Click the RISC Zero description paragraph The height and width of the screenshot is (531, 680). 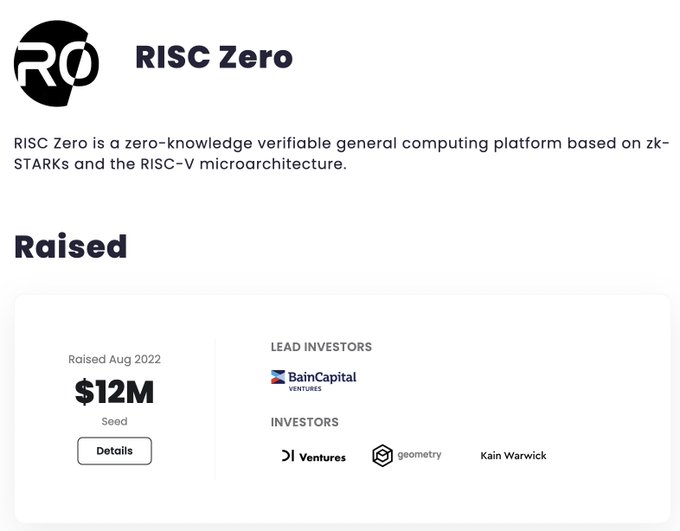[x=342, y=154]
